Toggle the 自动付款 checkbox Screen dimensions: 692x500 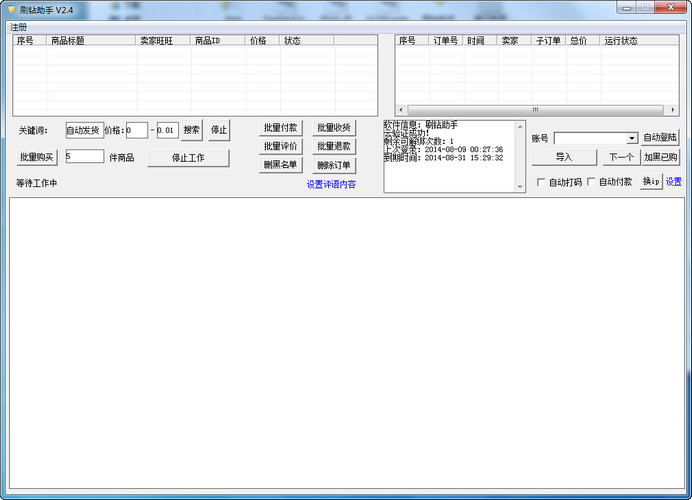point(591,182)
